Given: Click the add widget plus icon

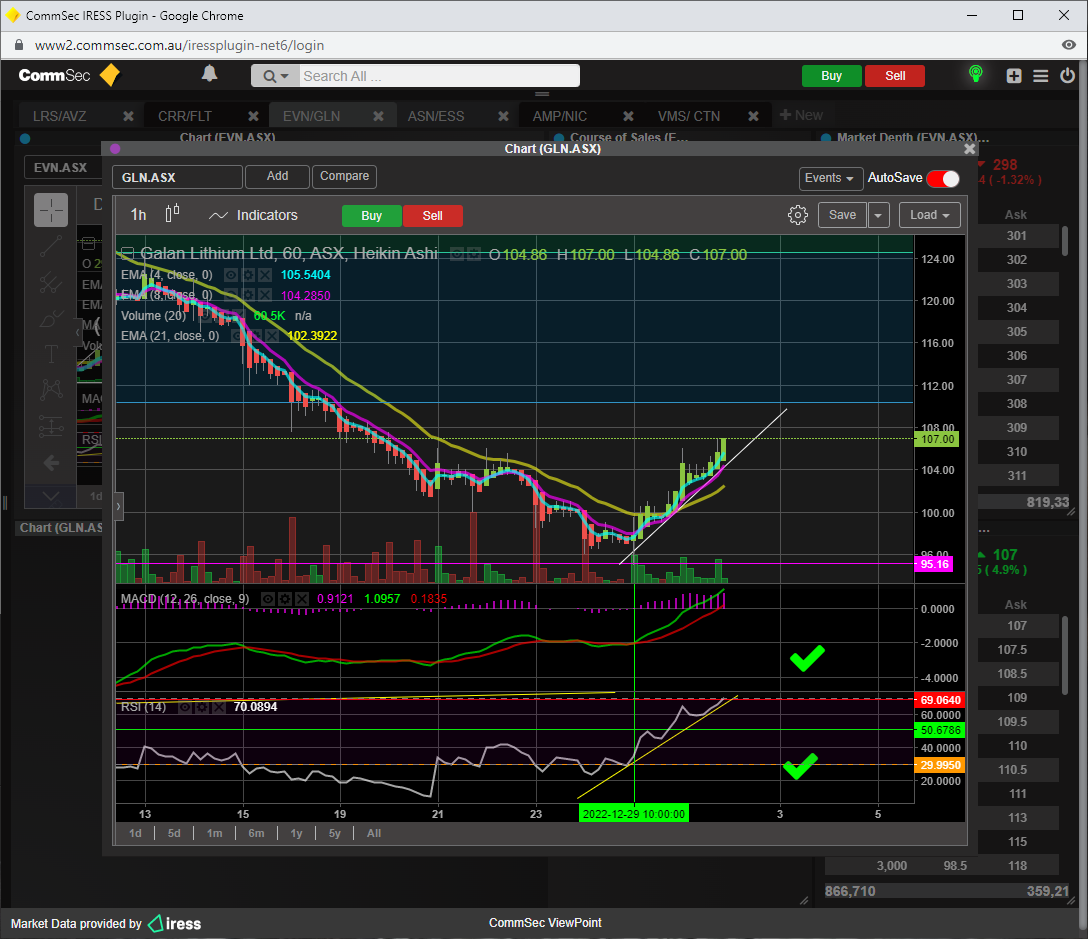Looking at the screenshot, I should [x=1014, y=76].
